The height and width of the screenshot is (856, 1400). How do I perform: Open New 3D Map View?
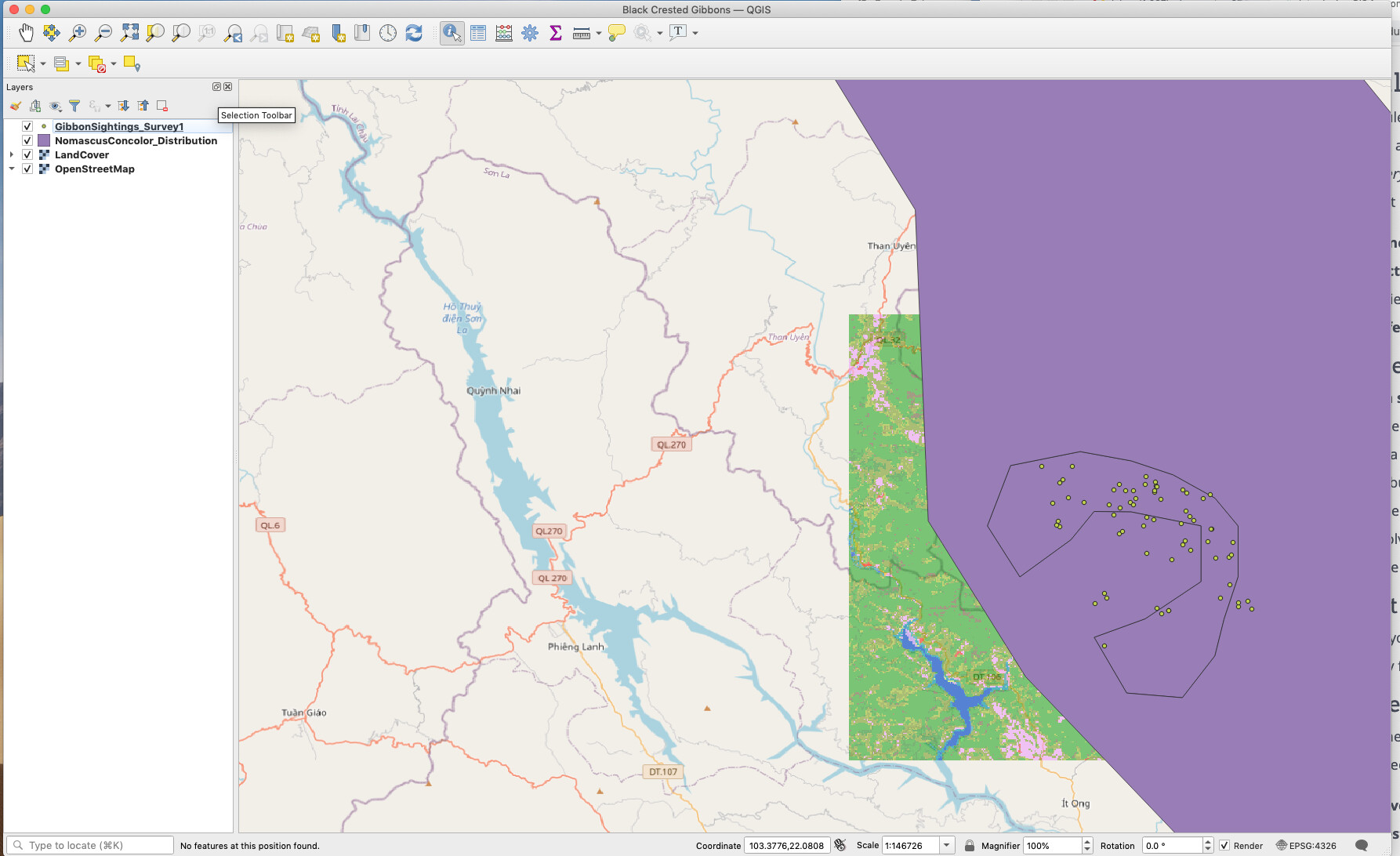(x=311, y=33)
